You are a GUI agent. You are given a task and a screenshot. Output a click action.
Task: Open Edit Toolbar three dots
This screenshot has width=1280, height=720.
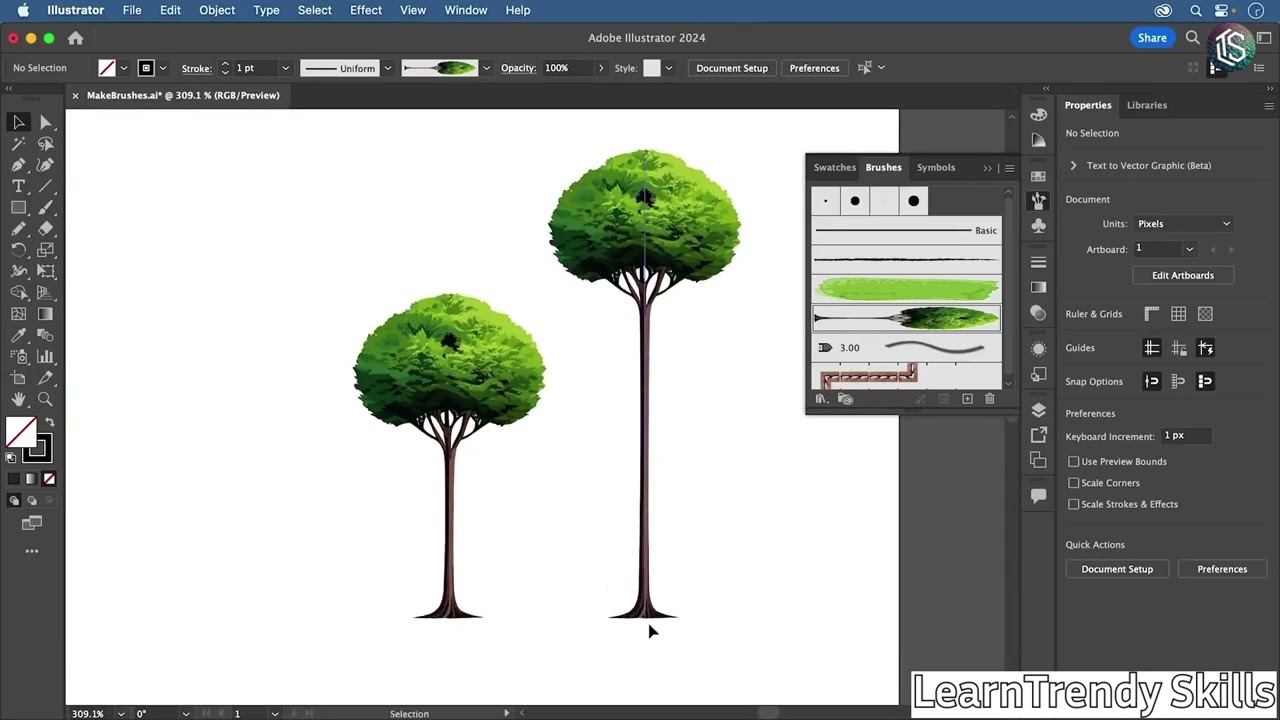pos(32,551)
